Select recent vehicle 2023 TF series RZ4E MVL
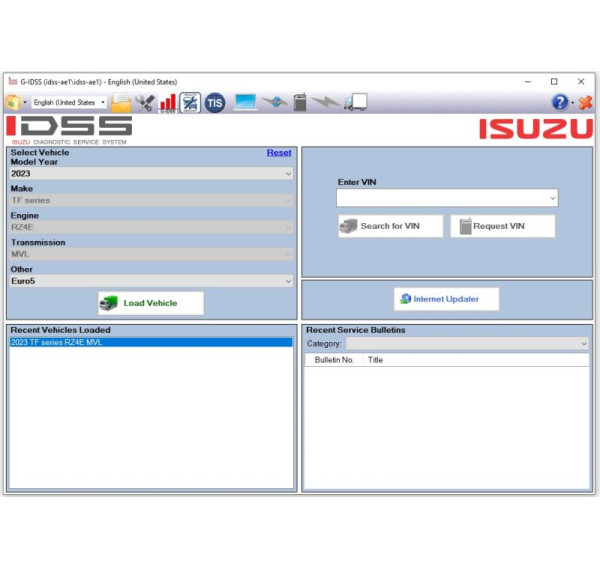The width and height of the screenshot is (600, 569). 151,342
